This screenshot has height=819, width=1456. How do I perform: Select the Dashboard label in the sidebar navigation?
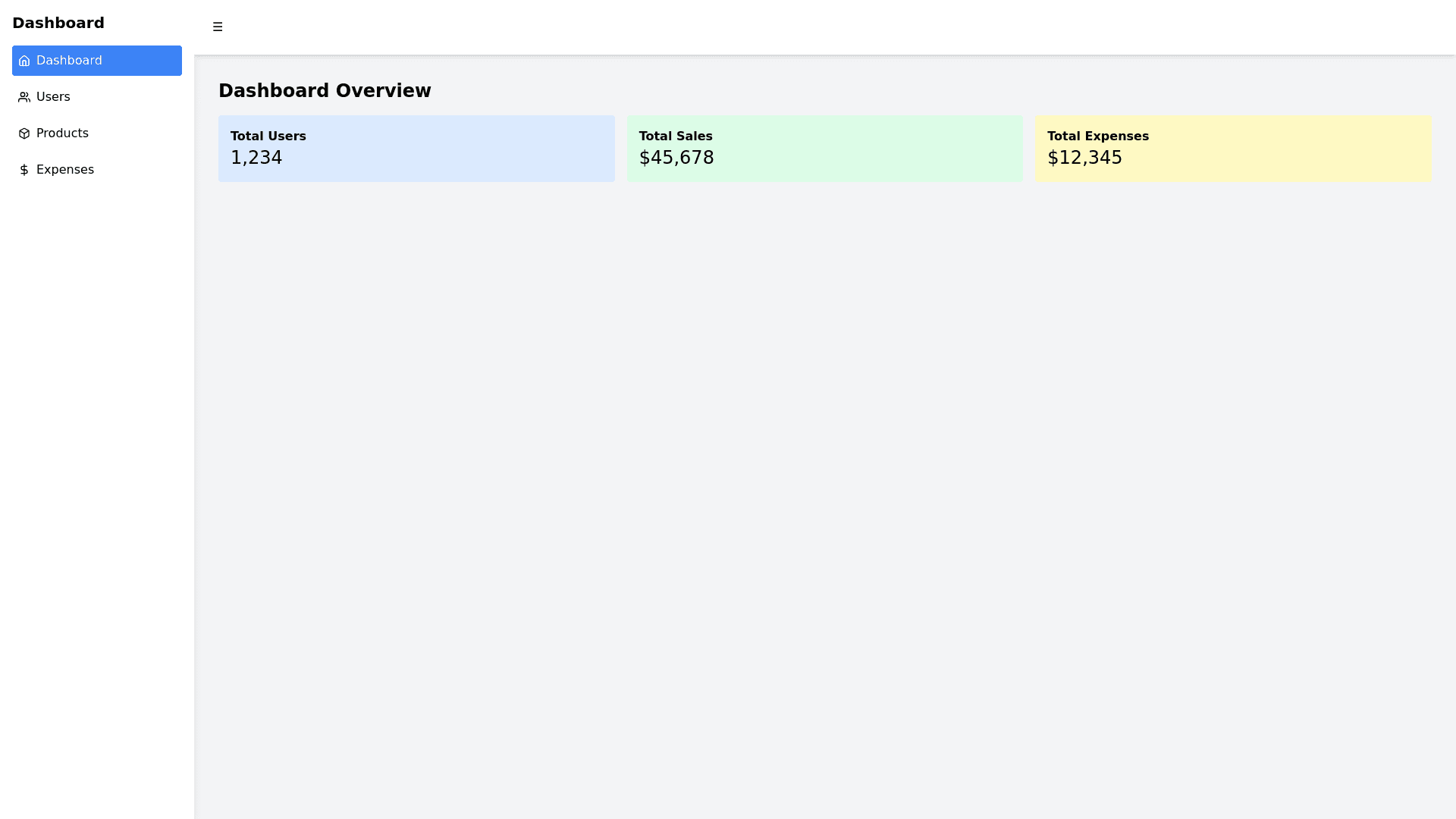tap(69, 61)
